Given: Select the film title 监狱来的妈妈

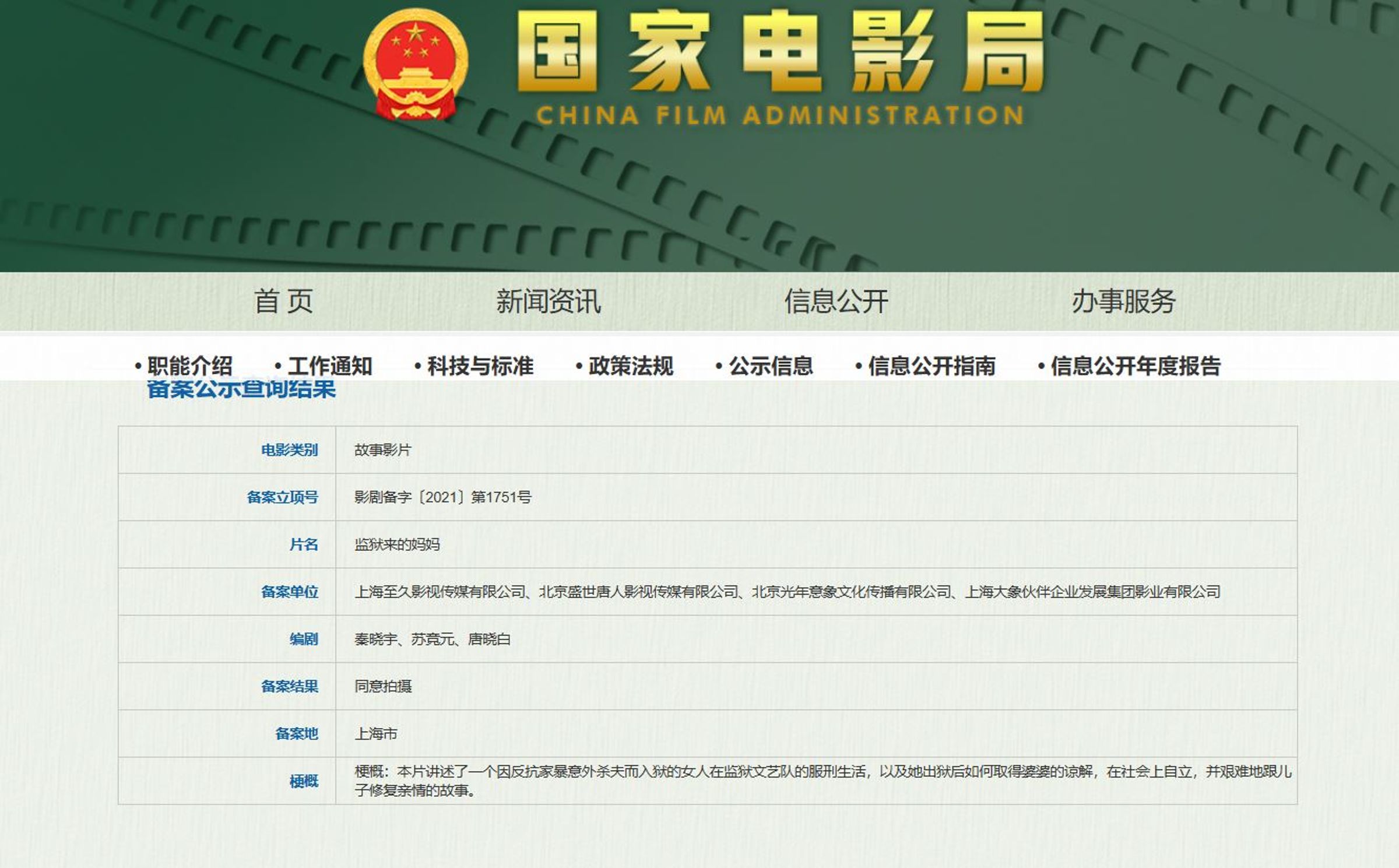Looking at the screenshot, I should tap(397, 544).
